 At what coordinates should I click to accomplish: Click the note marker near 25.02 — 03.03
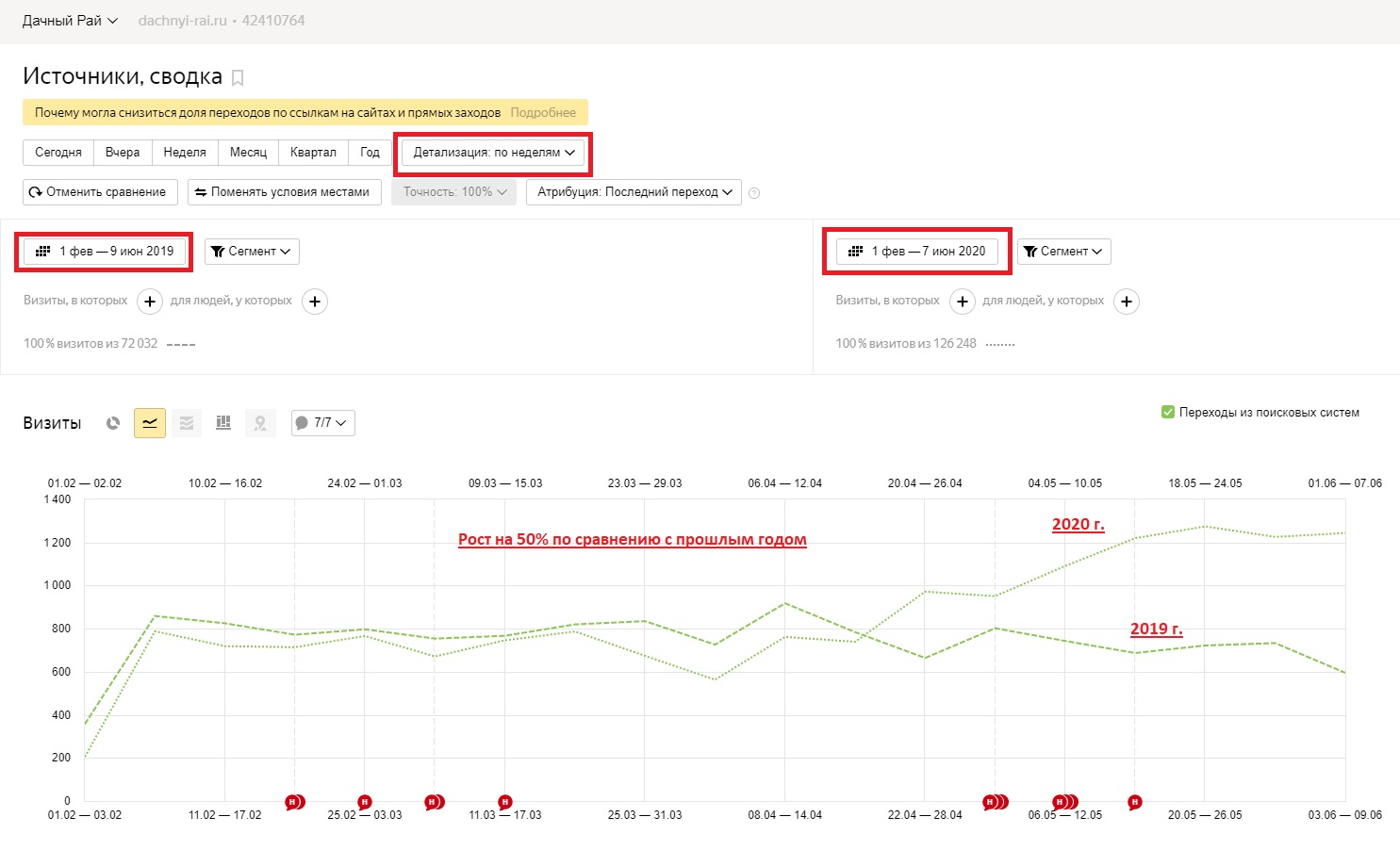click(x=365, y=802)
